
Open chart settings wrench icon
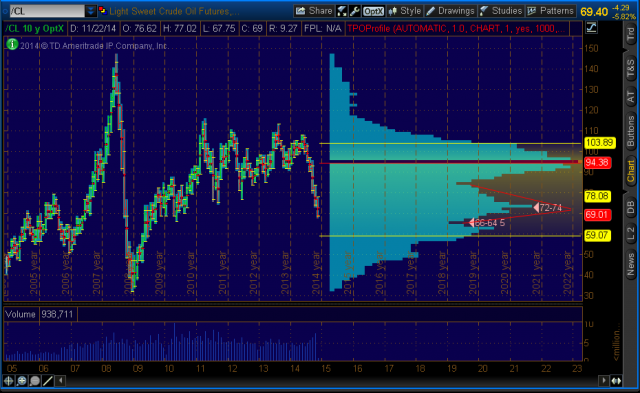[x=354, y=11]
